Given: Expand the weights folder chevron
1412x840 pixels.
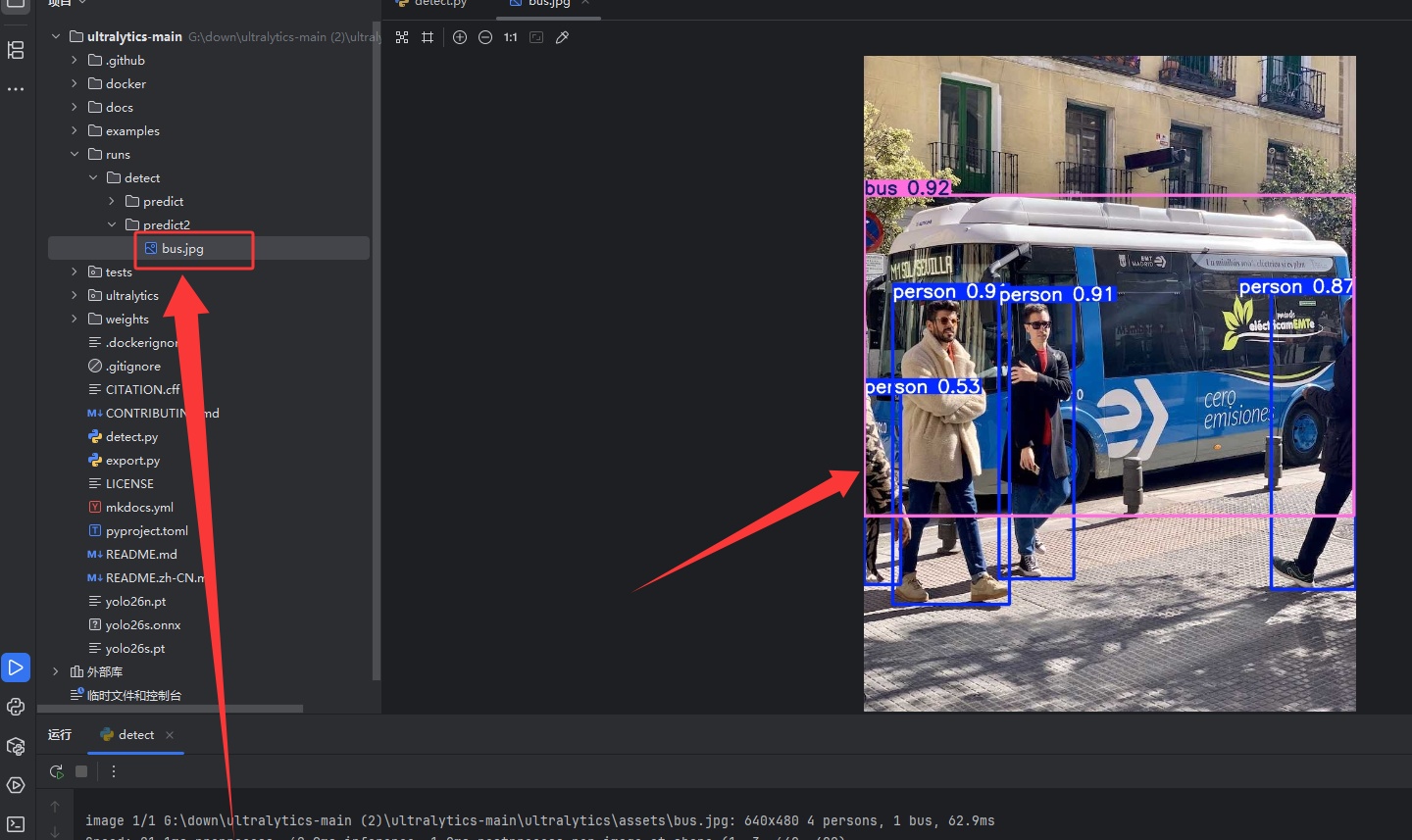Looking at the screenshot, I should 75,319.
